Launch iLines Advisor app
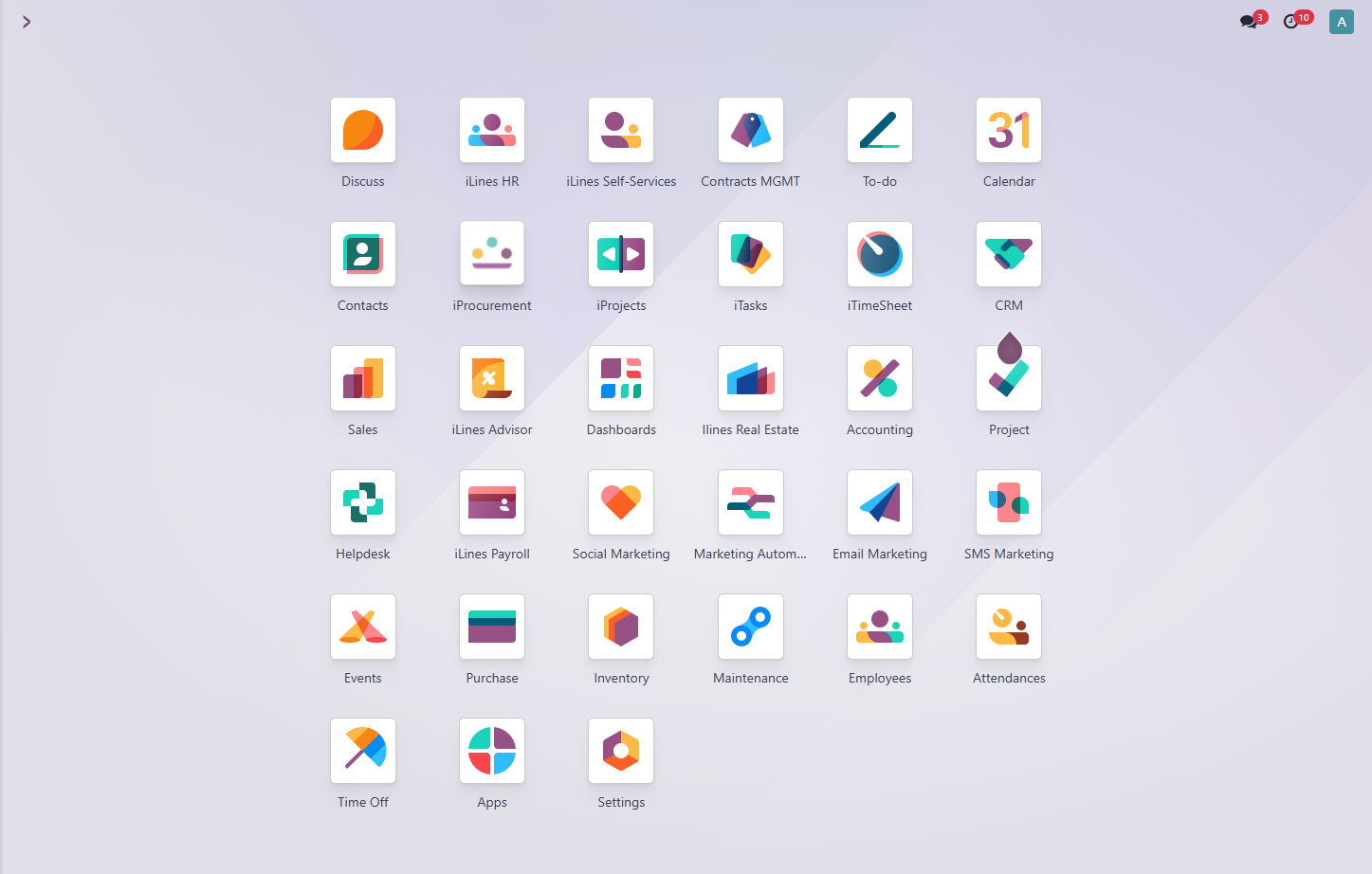Screen dimensions: 1372x874 coord(492,378)
